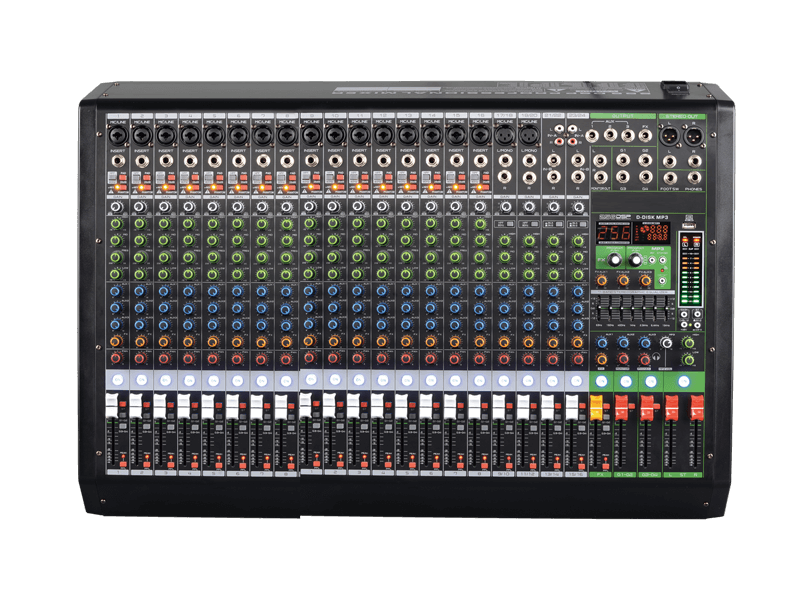Click the channel 21/22 red RCA input
Image resolution: width=800 pixels, height=600 pixels.
point(560,141)
